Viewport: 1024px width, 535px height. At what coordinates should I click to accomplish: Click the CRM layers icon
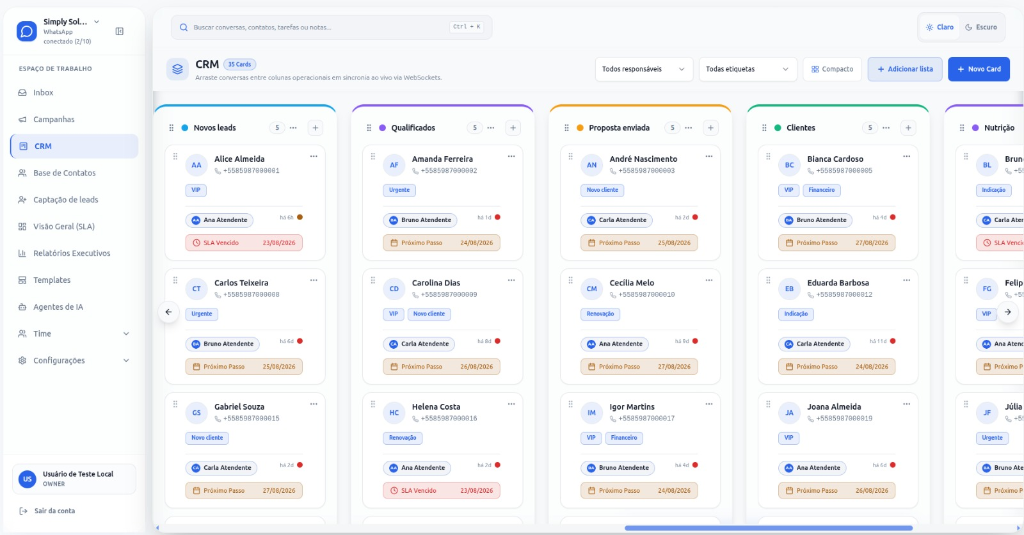(x=177, y=69)
